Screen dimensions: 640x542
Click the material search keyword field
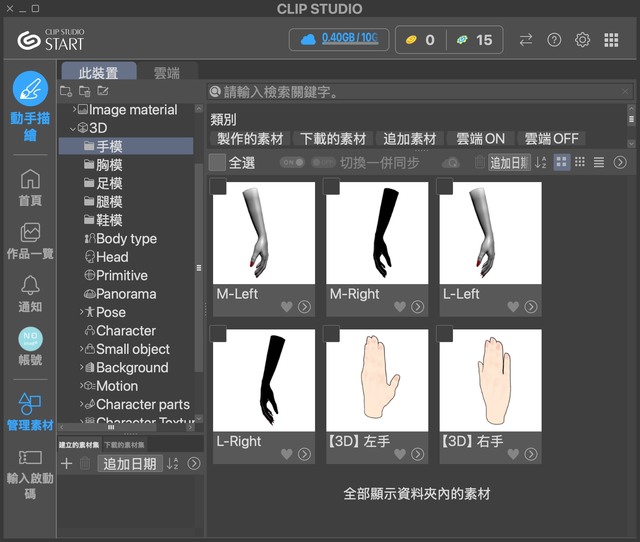pyautogui.click(x=420, y=91)
